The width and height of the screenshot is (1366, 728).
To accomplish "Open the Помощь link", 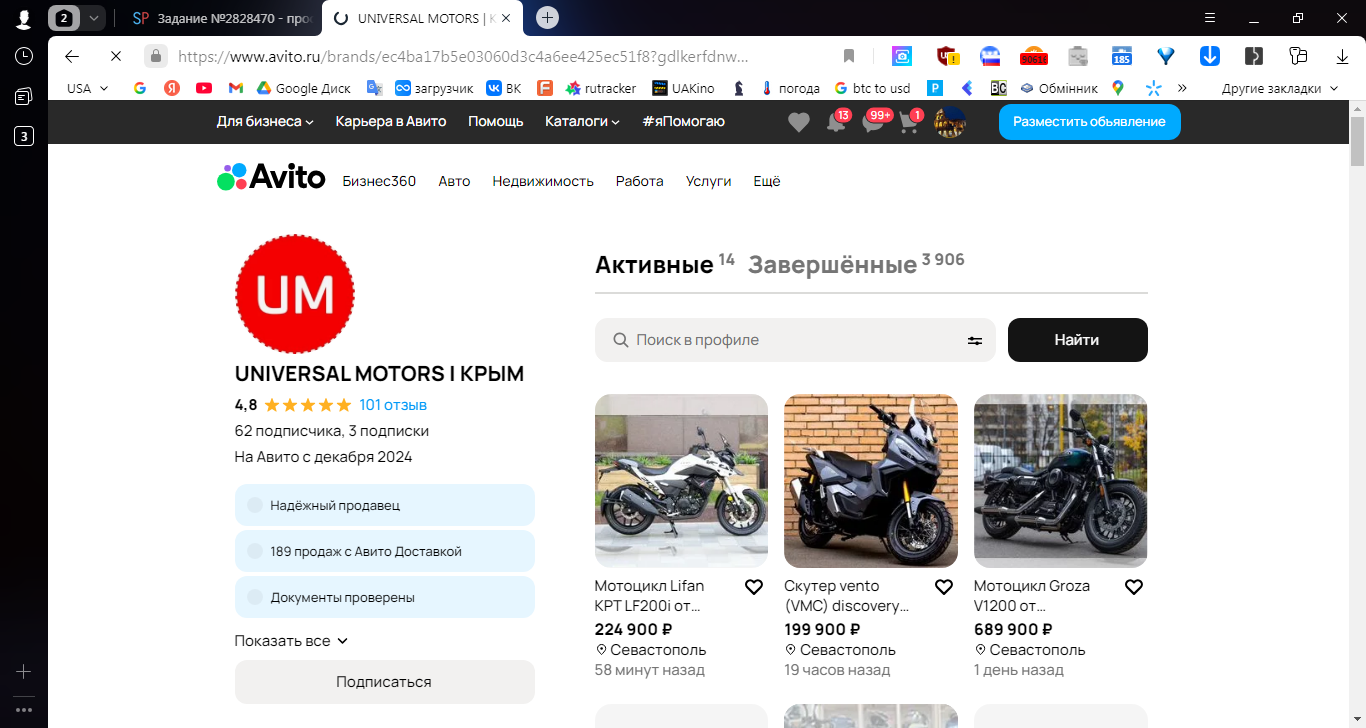I will pos(496,121).
